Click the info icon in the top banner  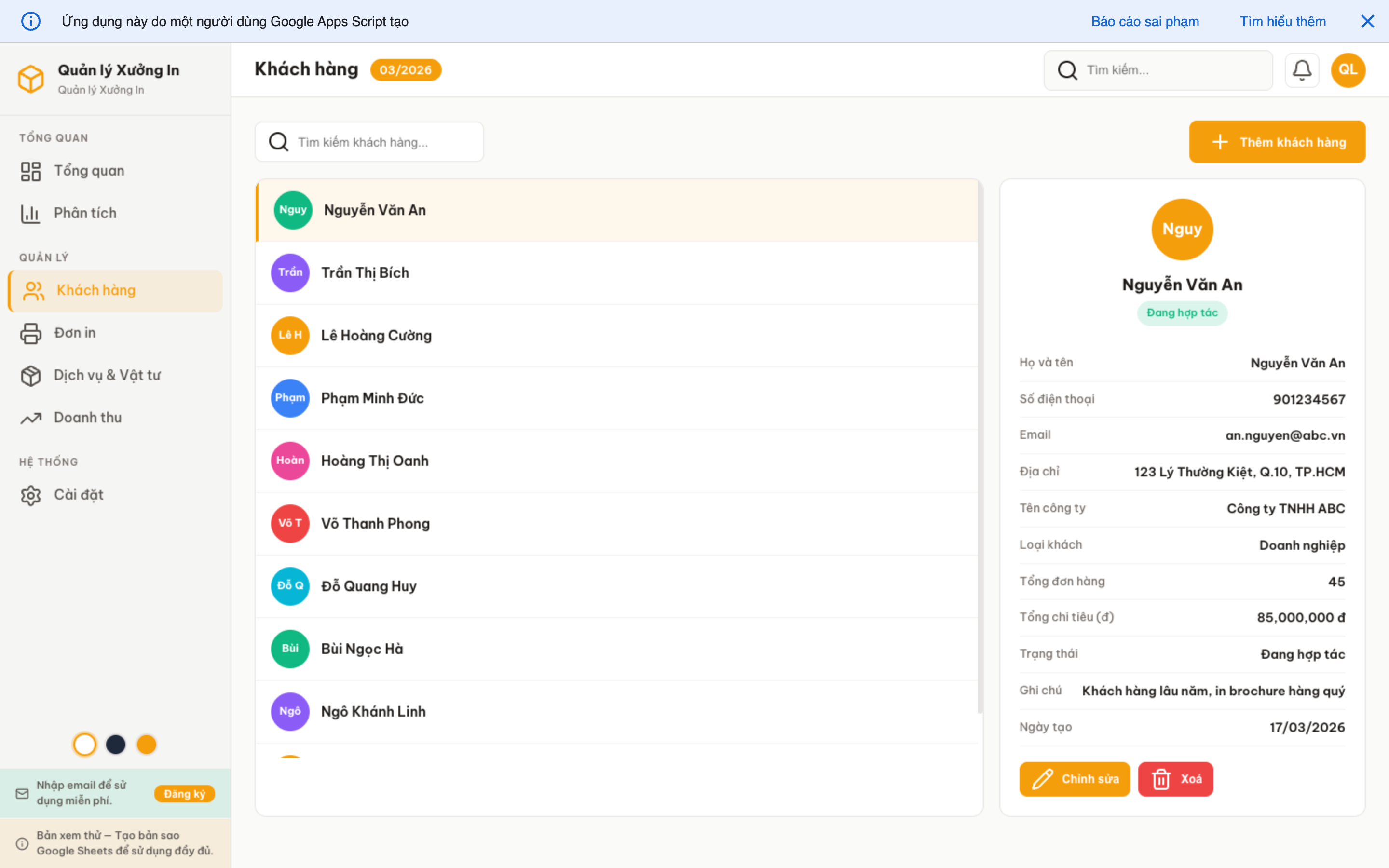point(30,21)
